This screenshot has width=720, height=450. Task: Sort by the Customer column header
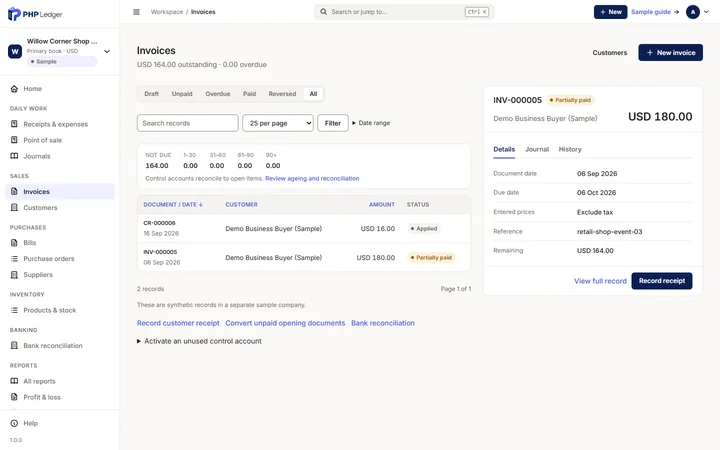coord(242,204)
